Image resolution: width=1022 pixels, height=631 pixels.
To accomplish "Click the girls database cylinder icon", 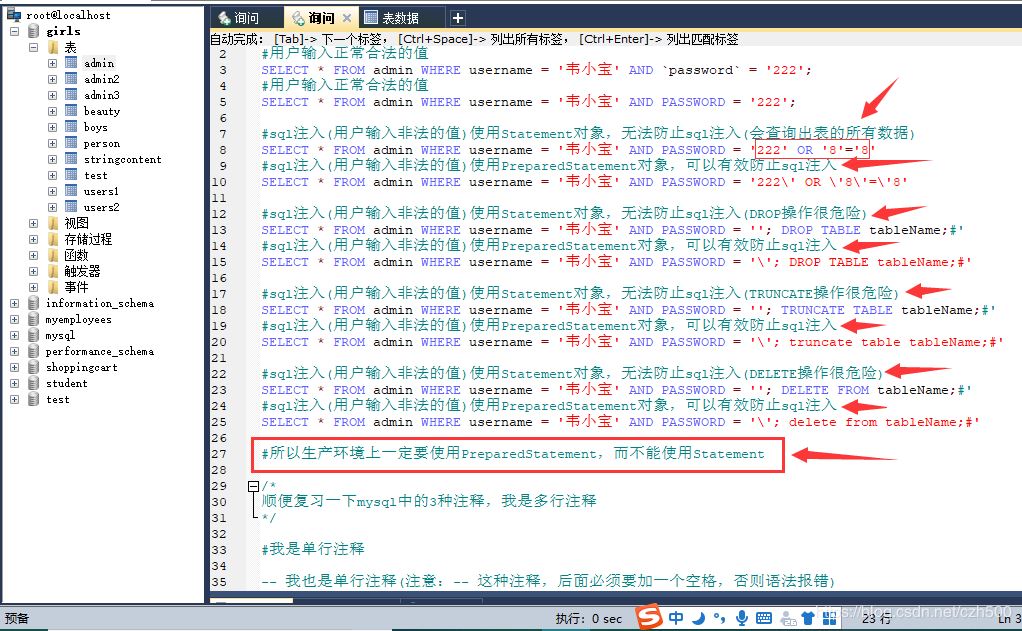I will tap(33, 31).
